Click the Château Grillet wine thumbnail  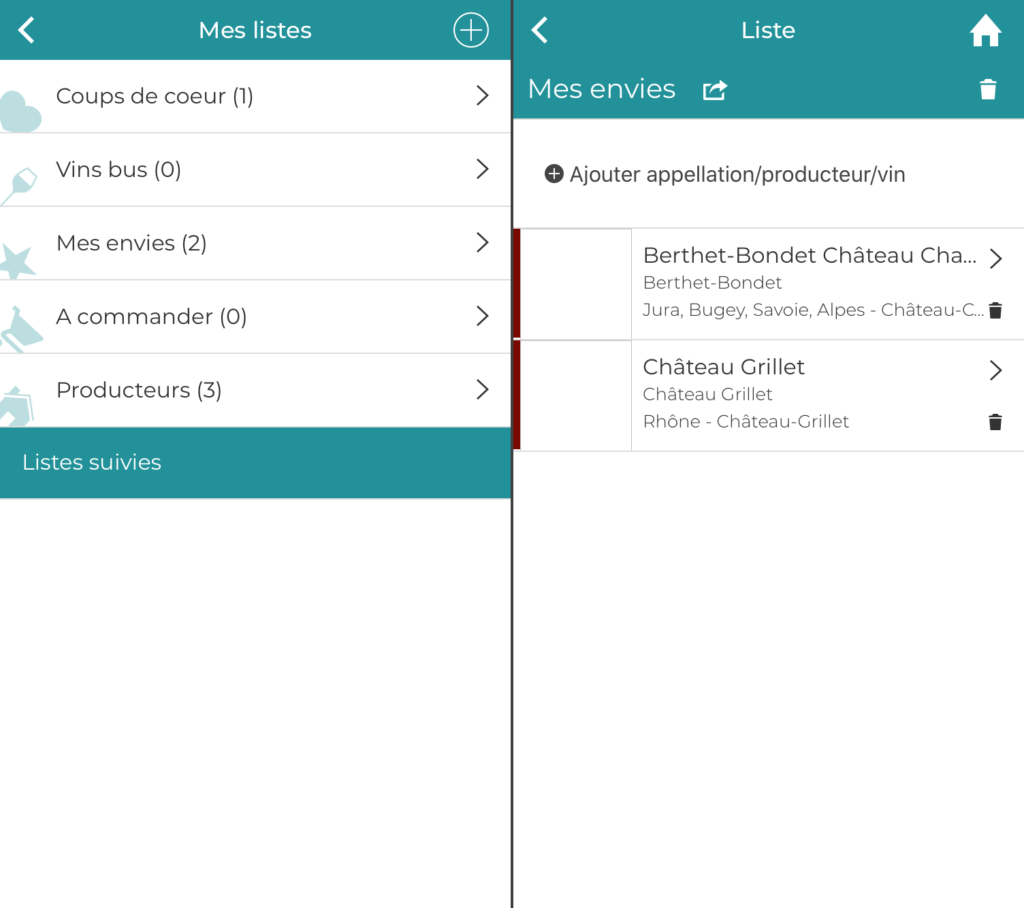(x=575, y=396)
